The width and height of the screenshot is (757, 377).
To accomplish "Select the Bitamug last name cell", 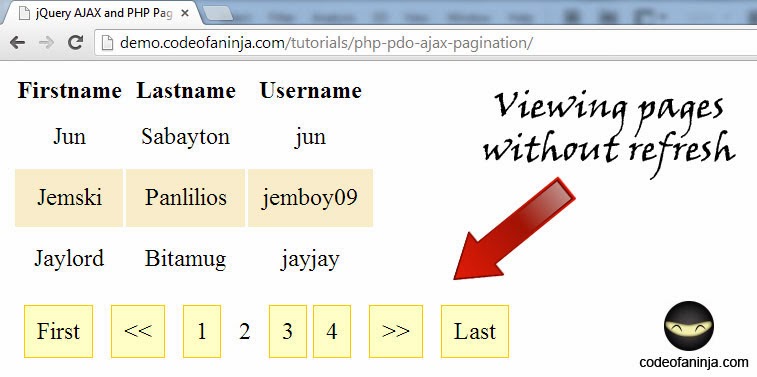I will pyautogui.click(x=185, y=258).
